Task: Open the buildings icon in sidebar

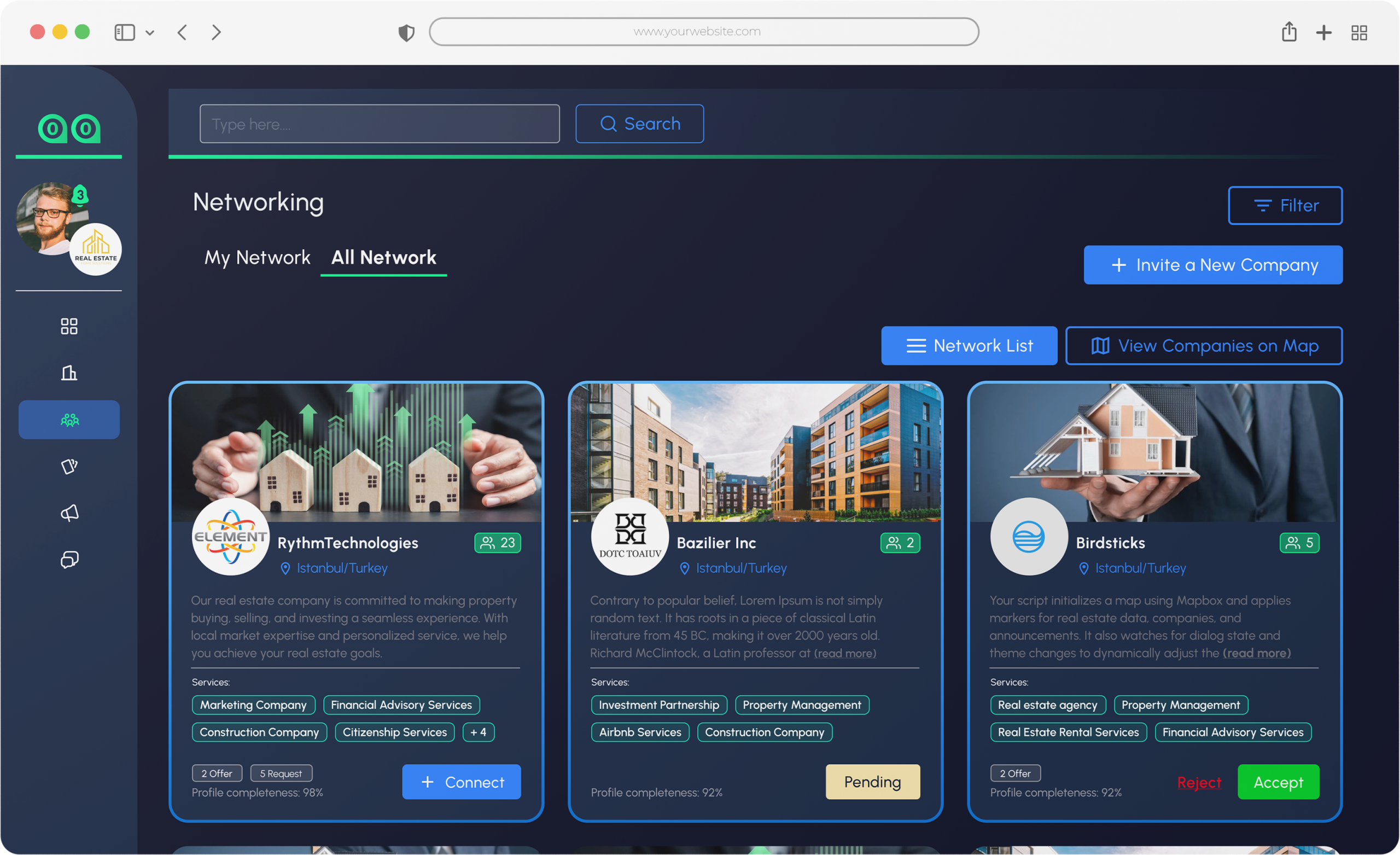Action: (x=69, y=373)
